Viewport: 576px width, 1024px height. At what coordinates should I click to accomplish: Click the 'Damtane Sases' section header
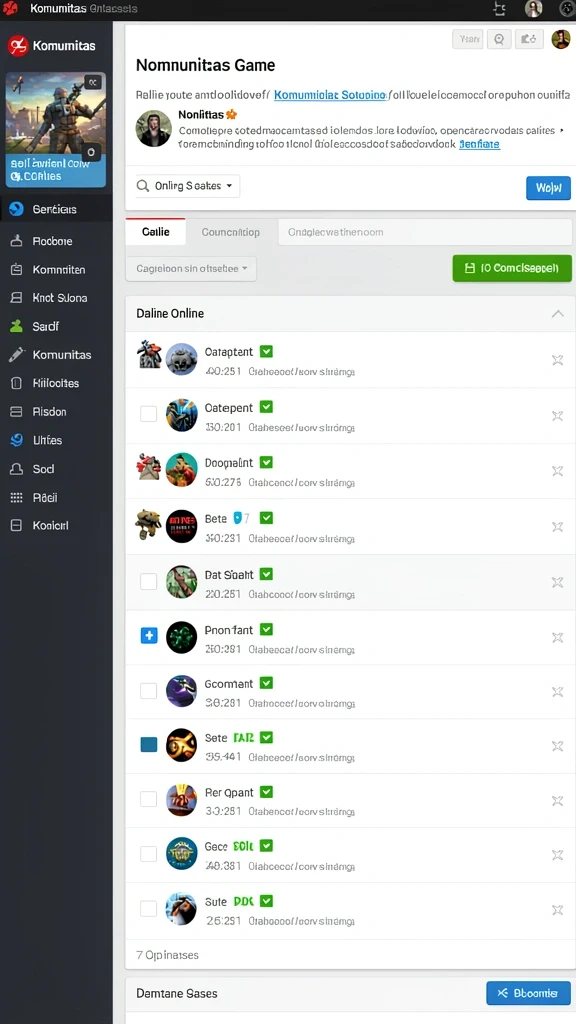pos(177,993)
